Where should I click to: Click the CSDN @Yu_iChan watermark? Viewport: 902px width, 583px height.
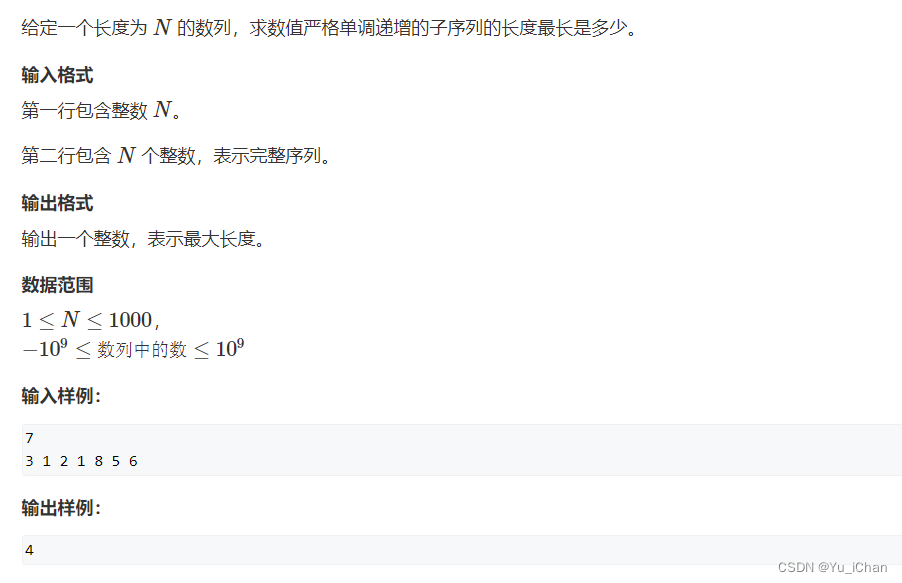pos(832,567)
